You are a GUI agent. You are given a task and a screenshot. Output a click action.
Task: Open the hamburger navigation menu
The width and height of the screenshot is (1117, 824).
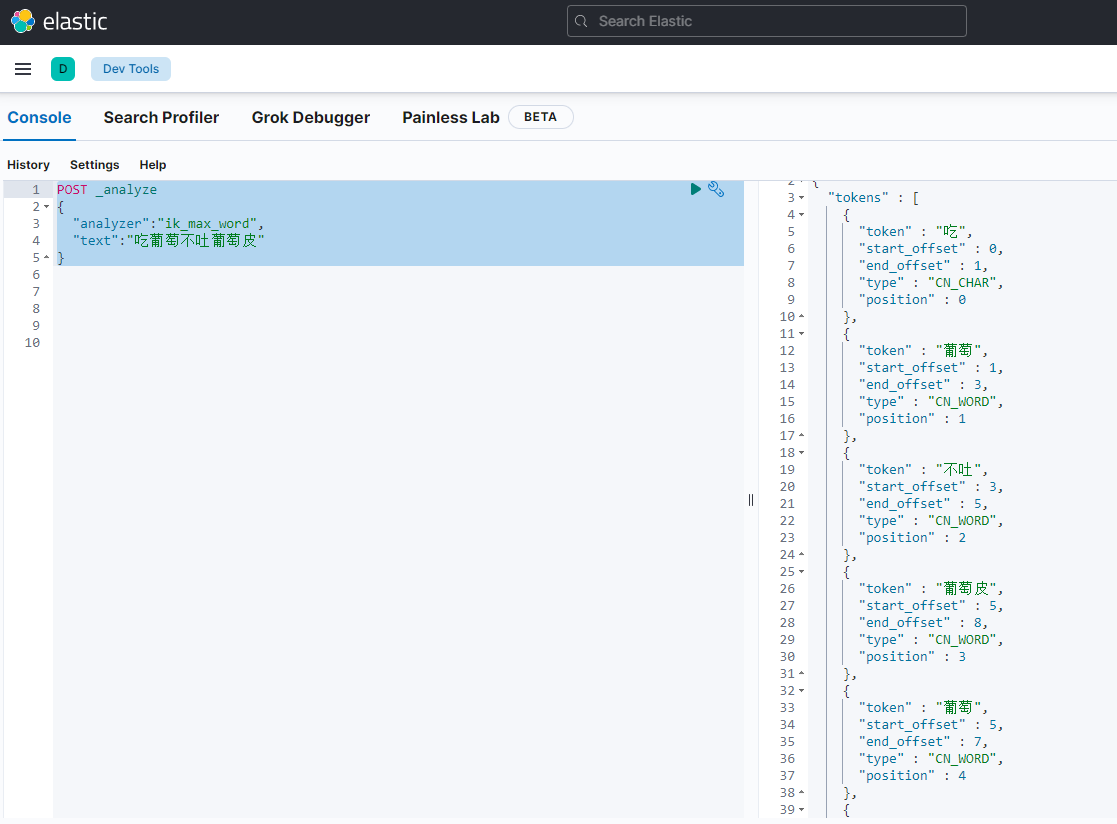point(23,69)
